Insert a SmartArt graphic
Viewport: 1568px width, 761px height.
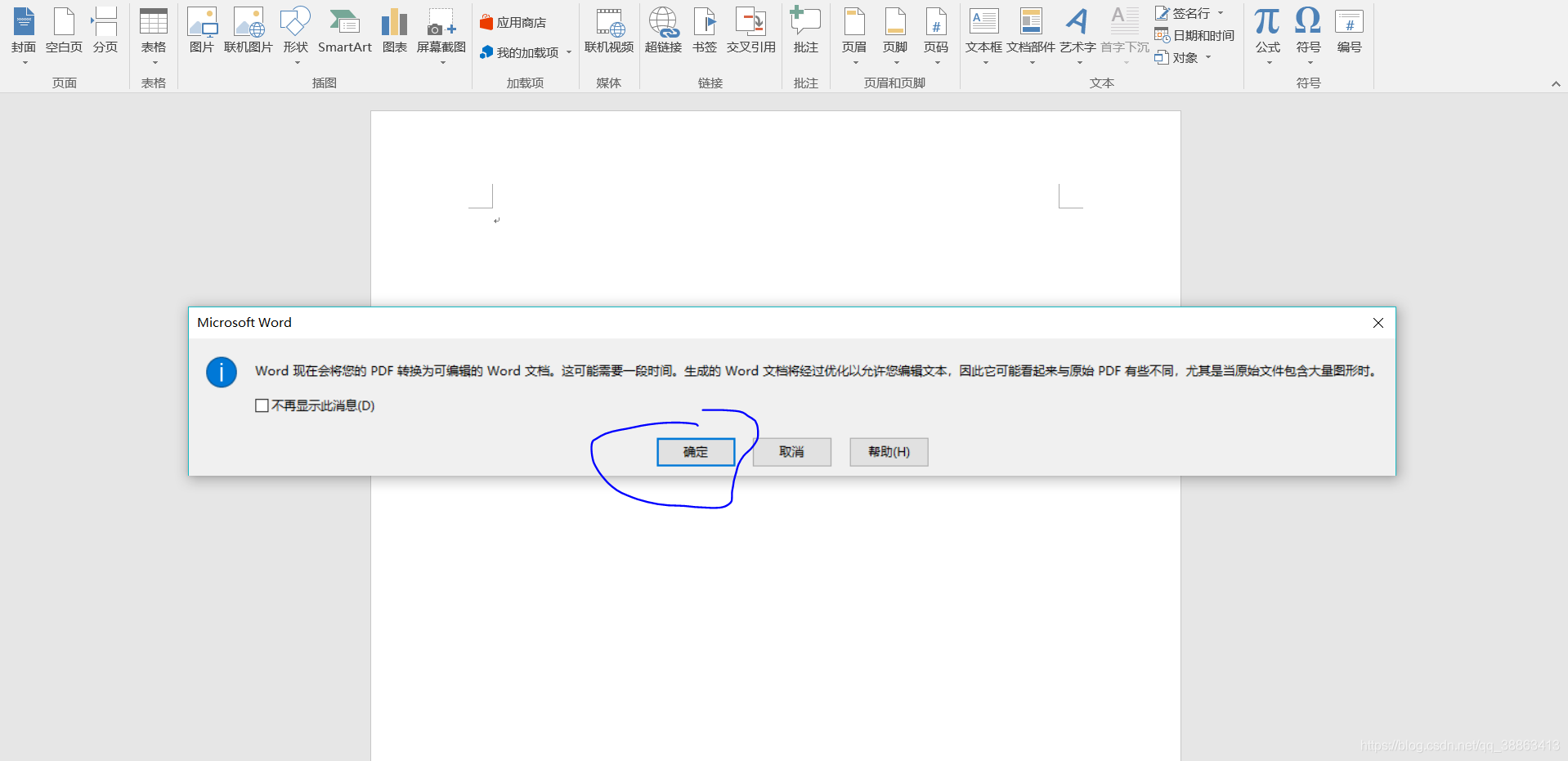(344, 33)
